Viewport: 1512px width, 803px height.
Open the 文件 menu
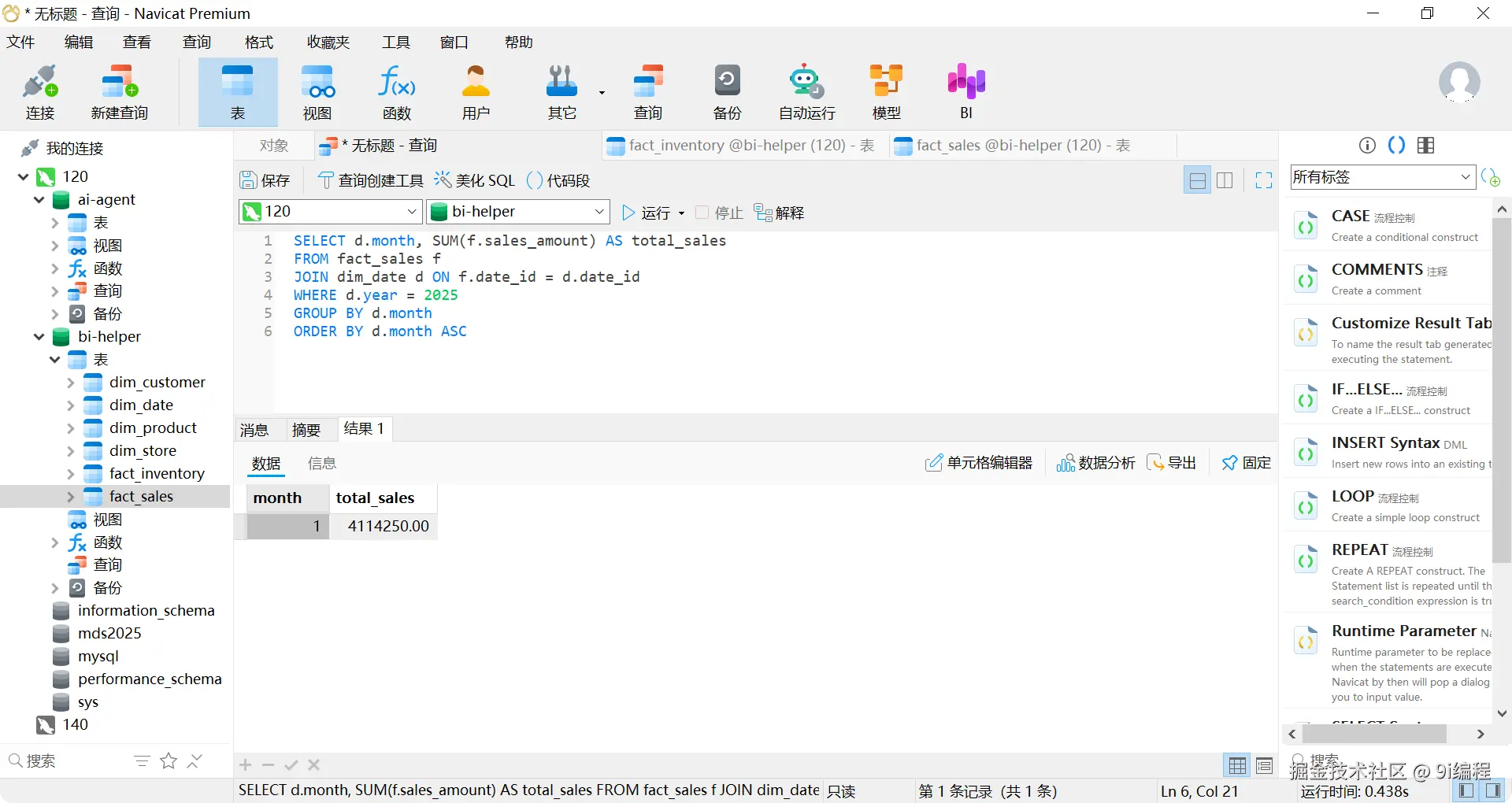(x=21, y=42)
